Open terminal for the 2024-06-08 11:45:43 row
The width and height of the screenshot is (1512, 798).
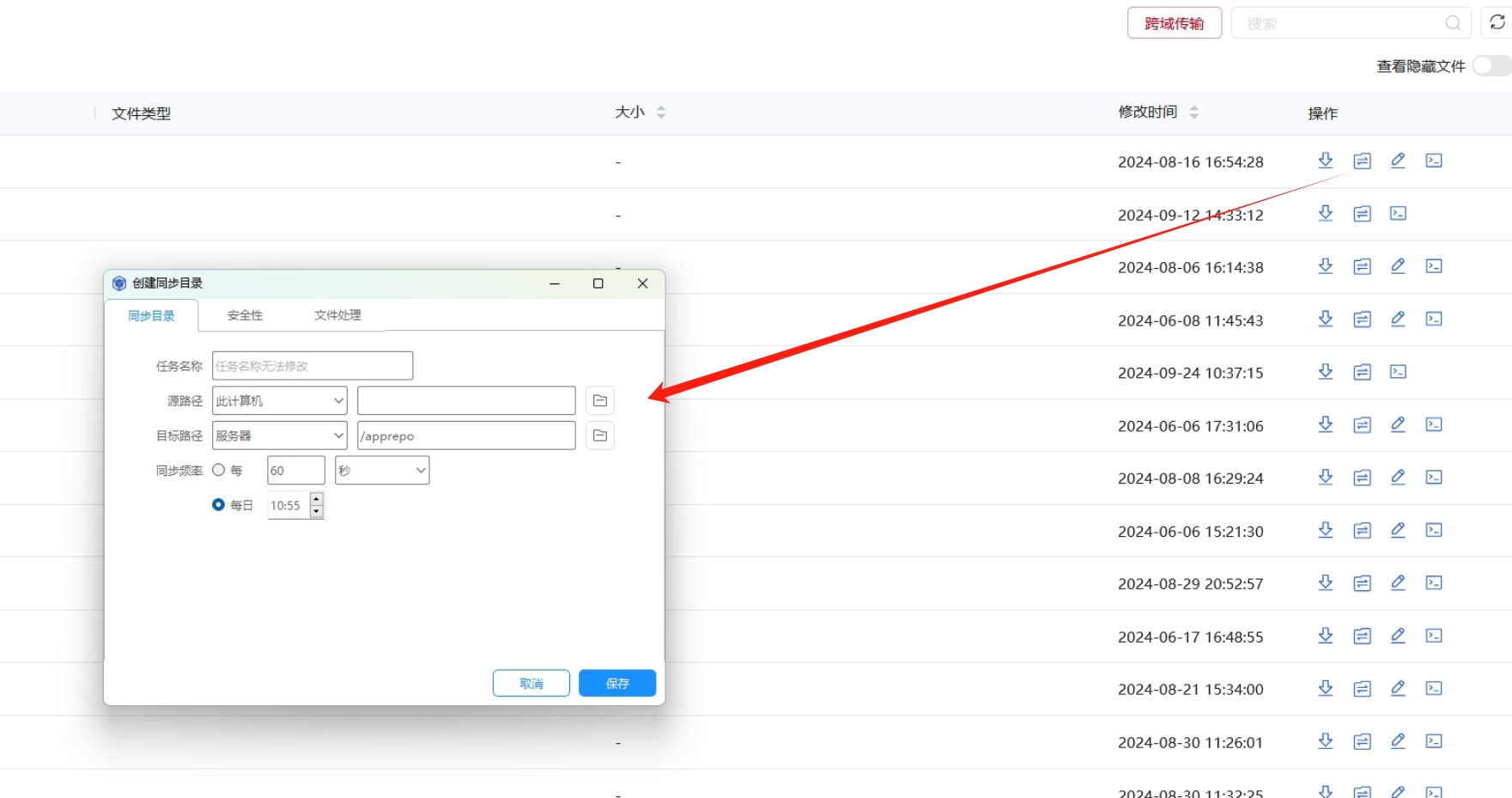coord(1434,319)
